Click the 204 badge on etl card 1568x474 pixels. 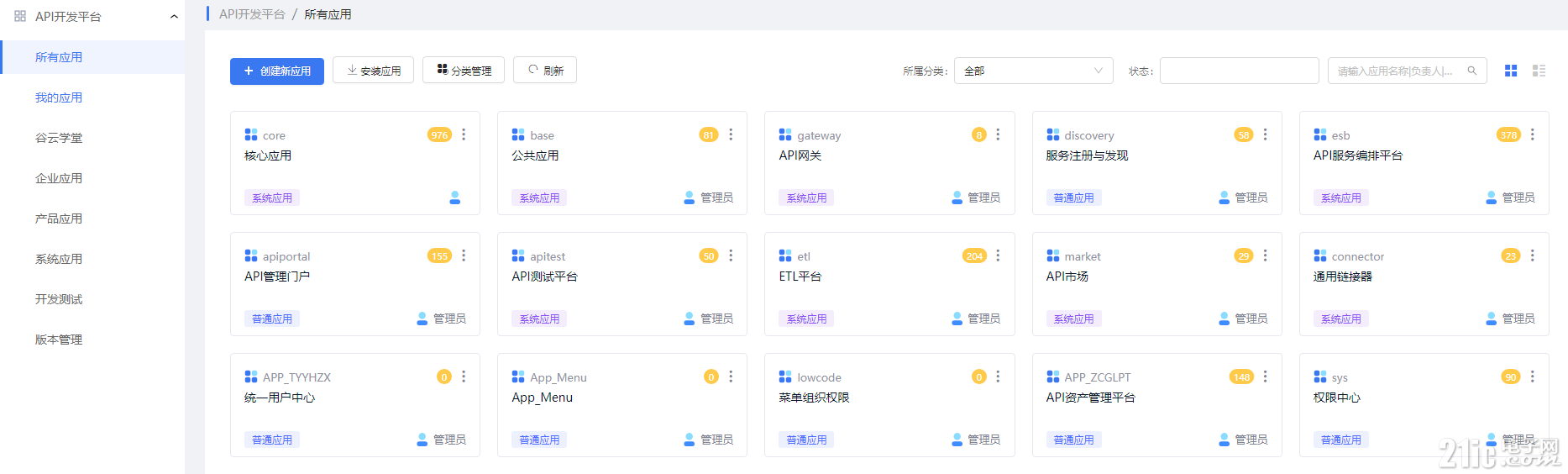pyautogui.click(x=974, y=255)
